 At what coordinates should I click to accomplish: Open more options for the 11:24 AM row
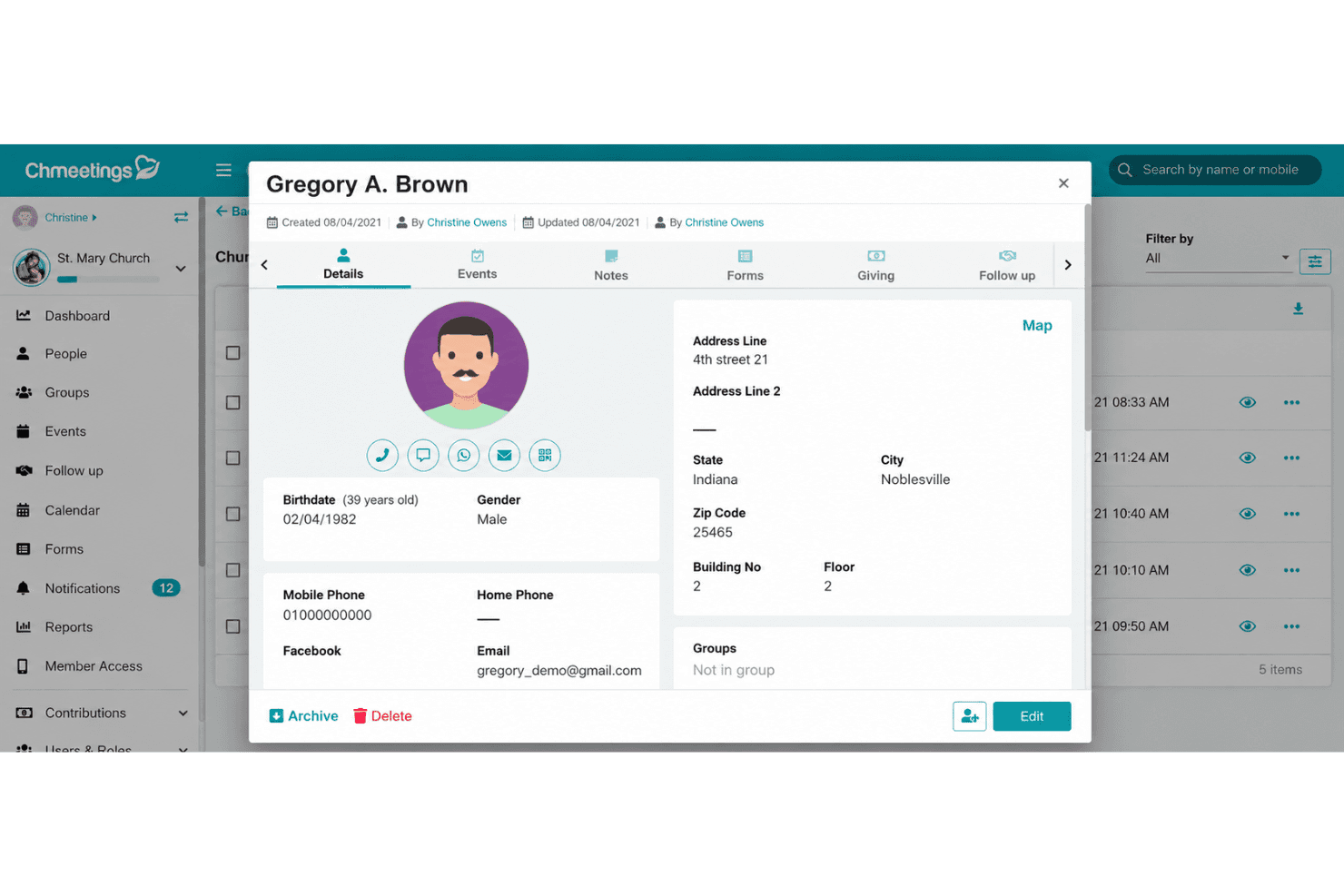point(1291,458)
